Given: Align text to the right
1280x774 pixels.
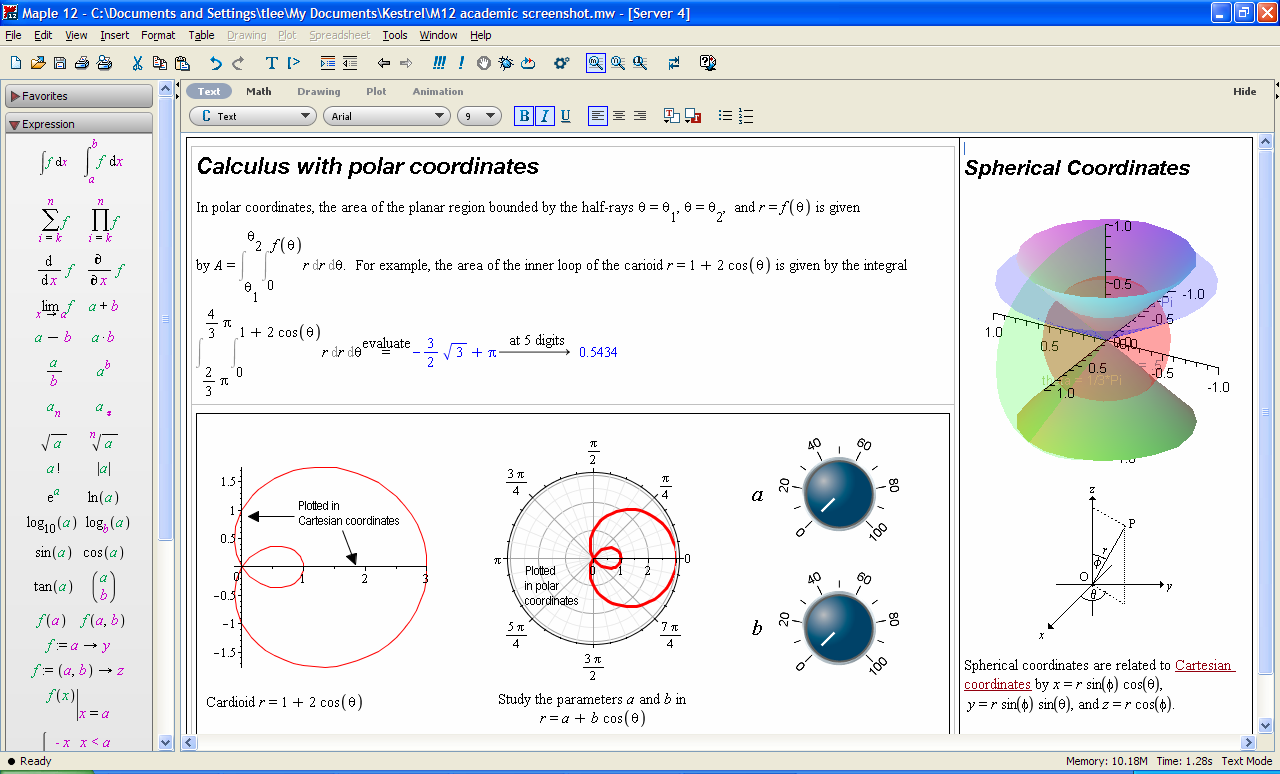Looking at the screenshot, I should coord(640,116).
